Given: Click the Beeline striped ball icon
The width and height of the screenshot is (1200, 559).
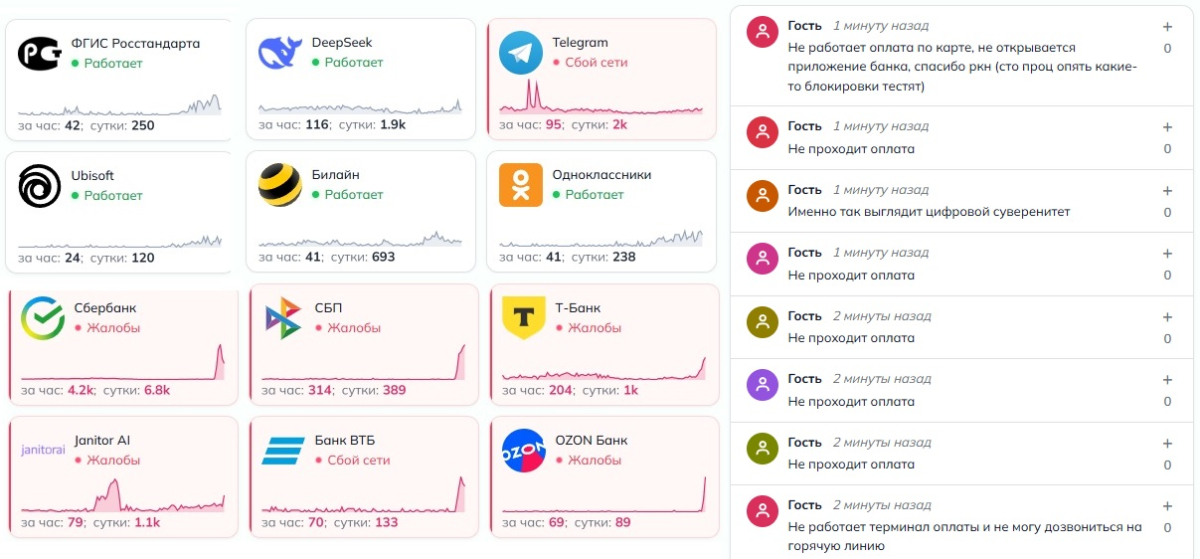Looking at the screenshot, I should (x=280, y=185).
